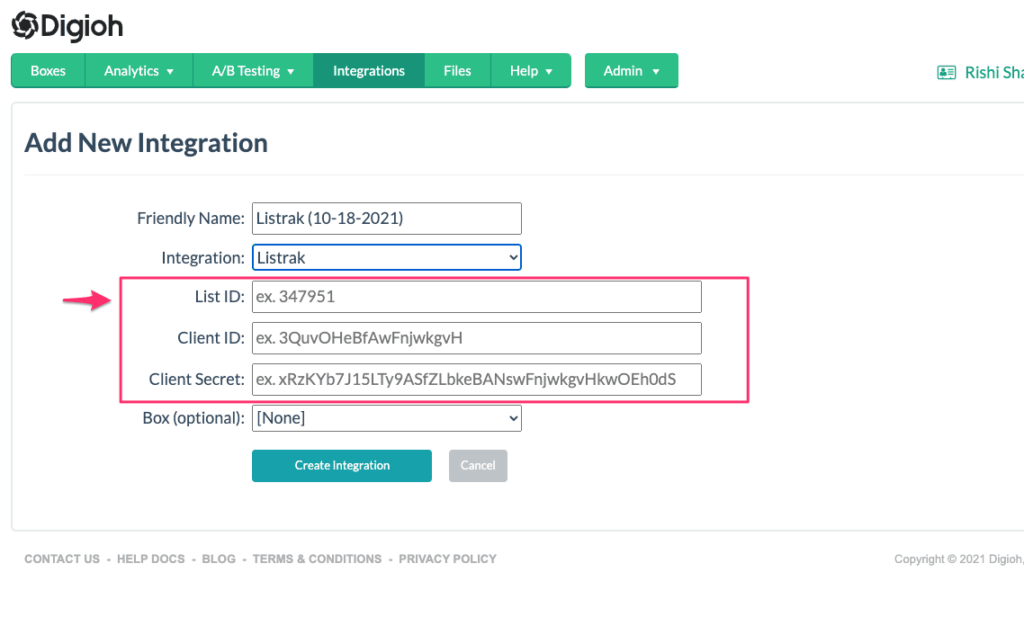Open the Contact Us link
The image size is (1024, 626).
61,559
